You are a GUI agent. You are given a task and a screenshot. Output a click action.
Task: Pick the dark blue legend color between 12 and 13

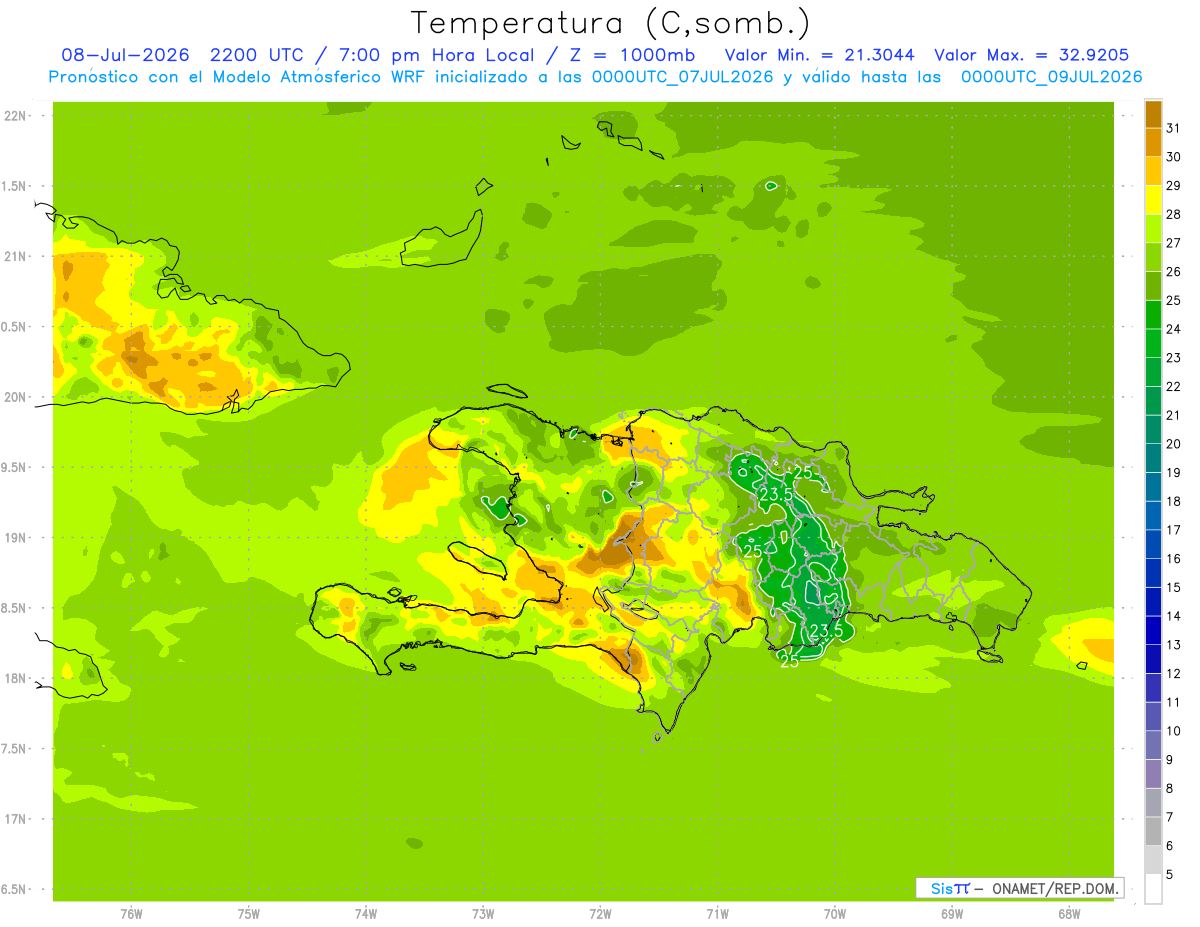(1153, 660)
